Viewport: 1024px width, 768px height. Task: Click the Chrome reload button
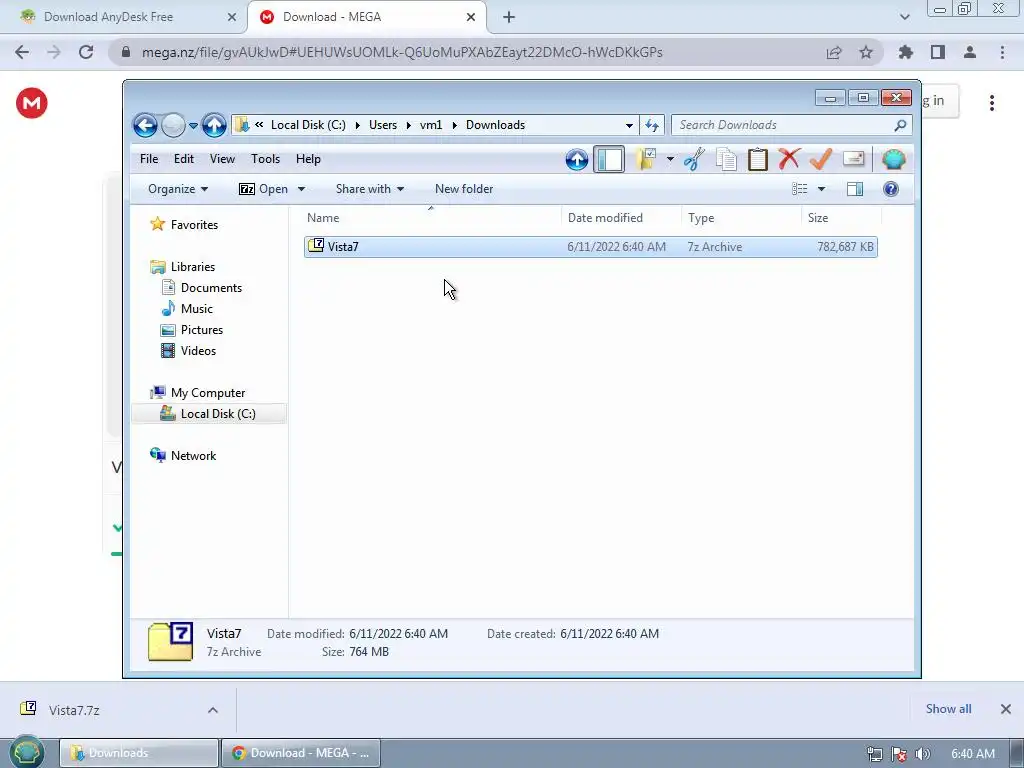[x=86, y=52]
